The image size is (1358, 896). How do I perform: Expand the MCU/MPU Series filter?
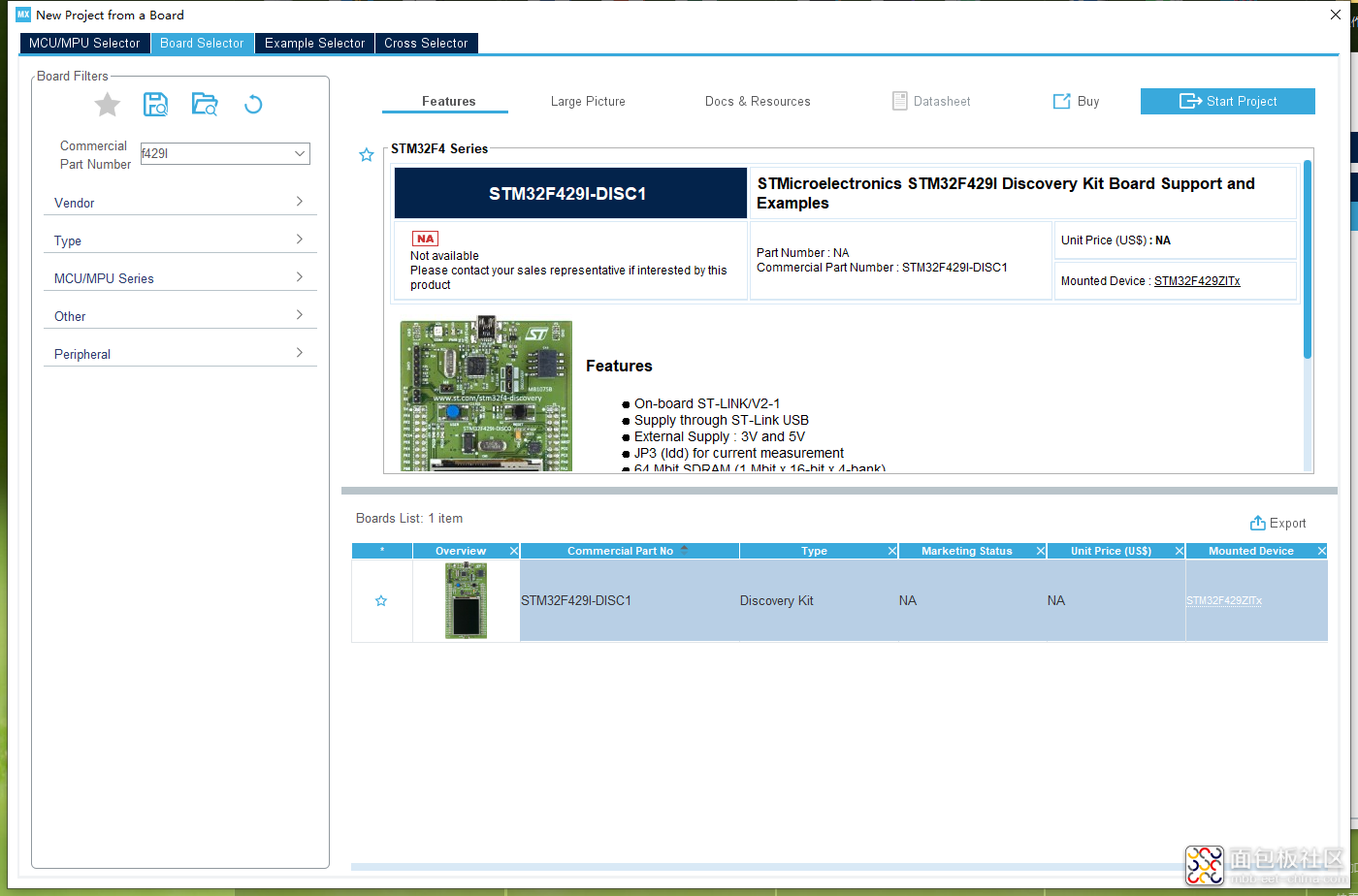click(179, 277)
